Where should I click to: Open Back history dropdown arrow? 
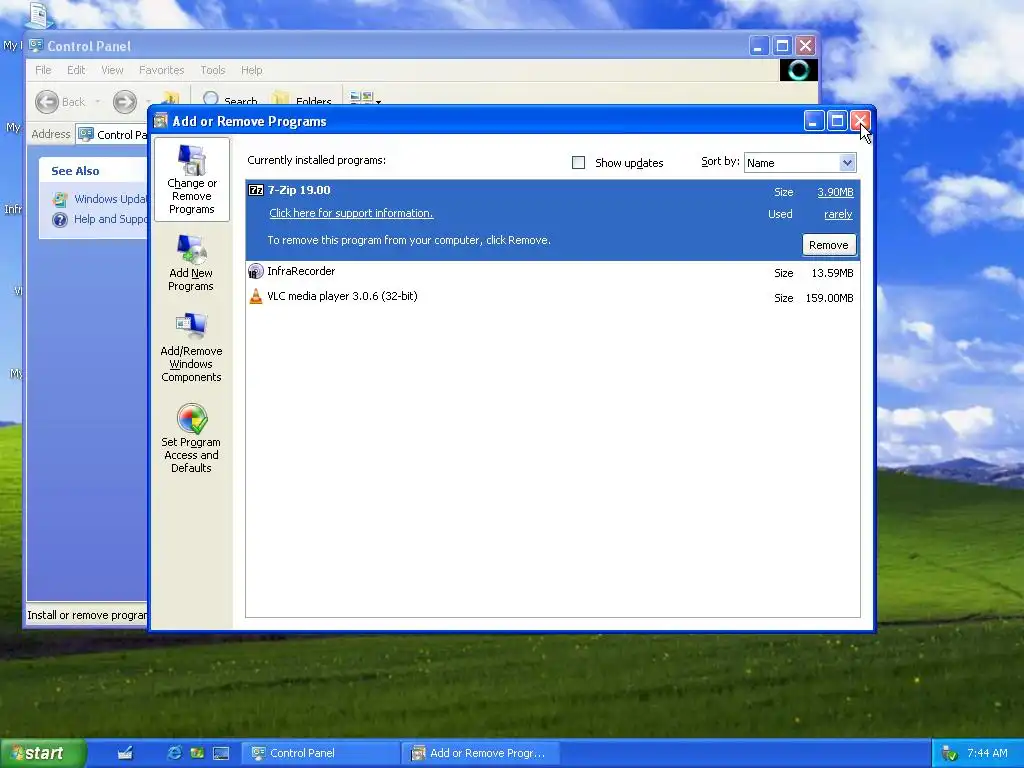point(98,102)
